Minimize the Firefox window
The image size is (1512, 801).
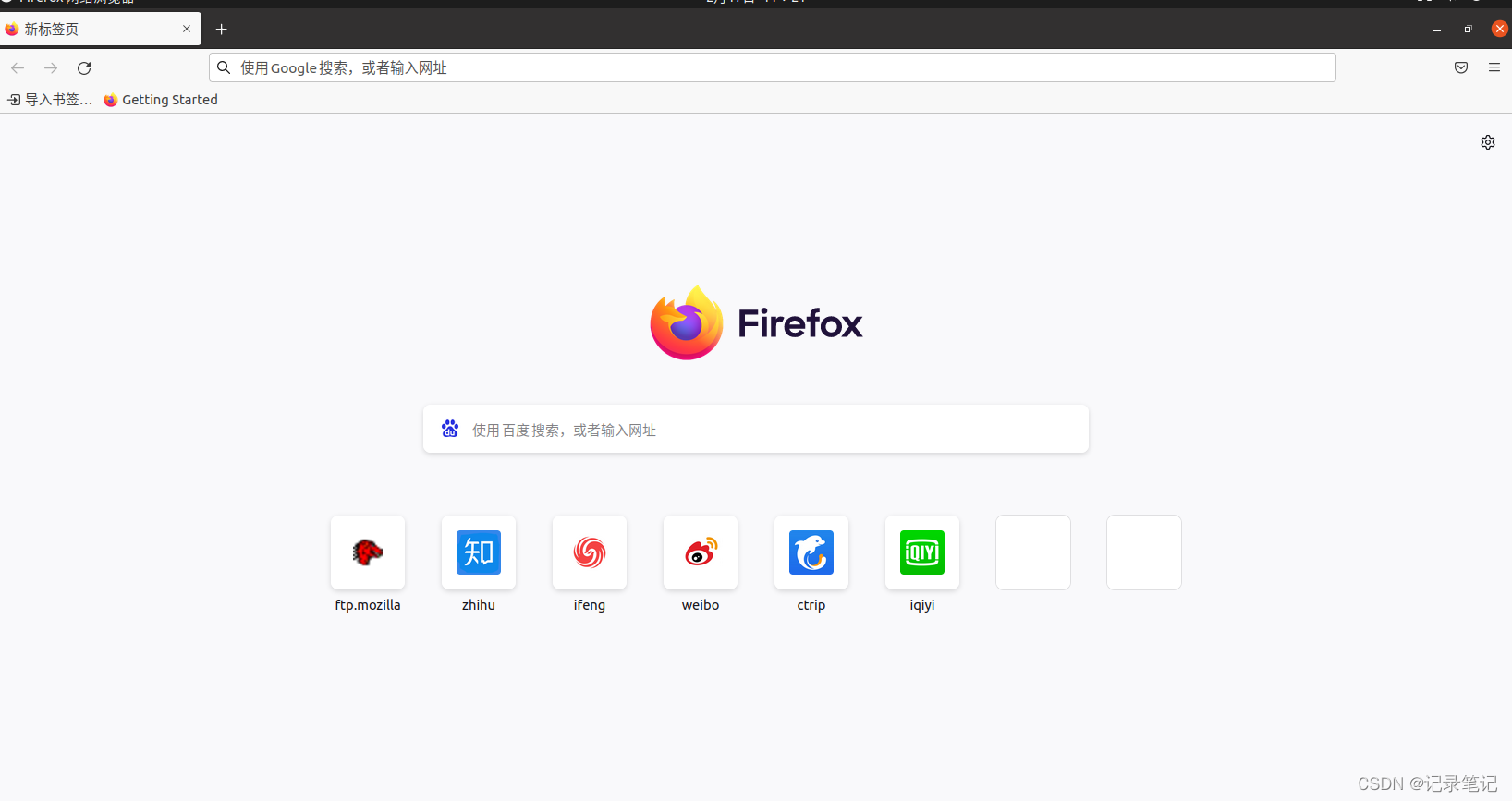1437,30
